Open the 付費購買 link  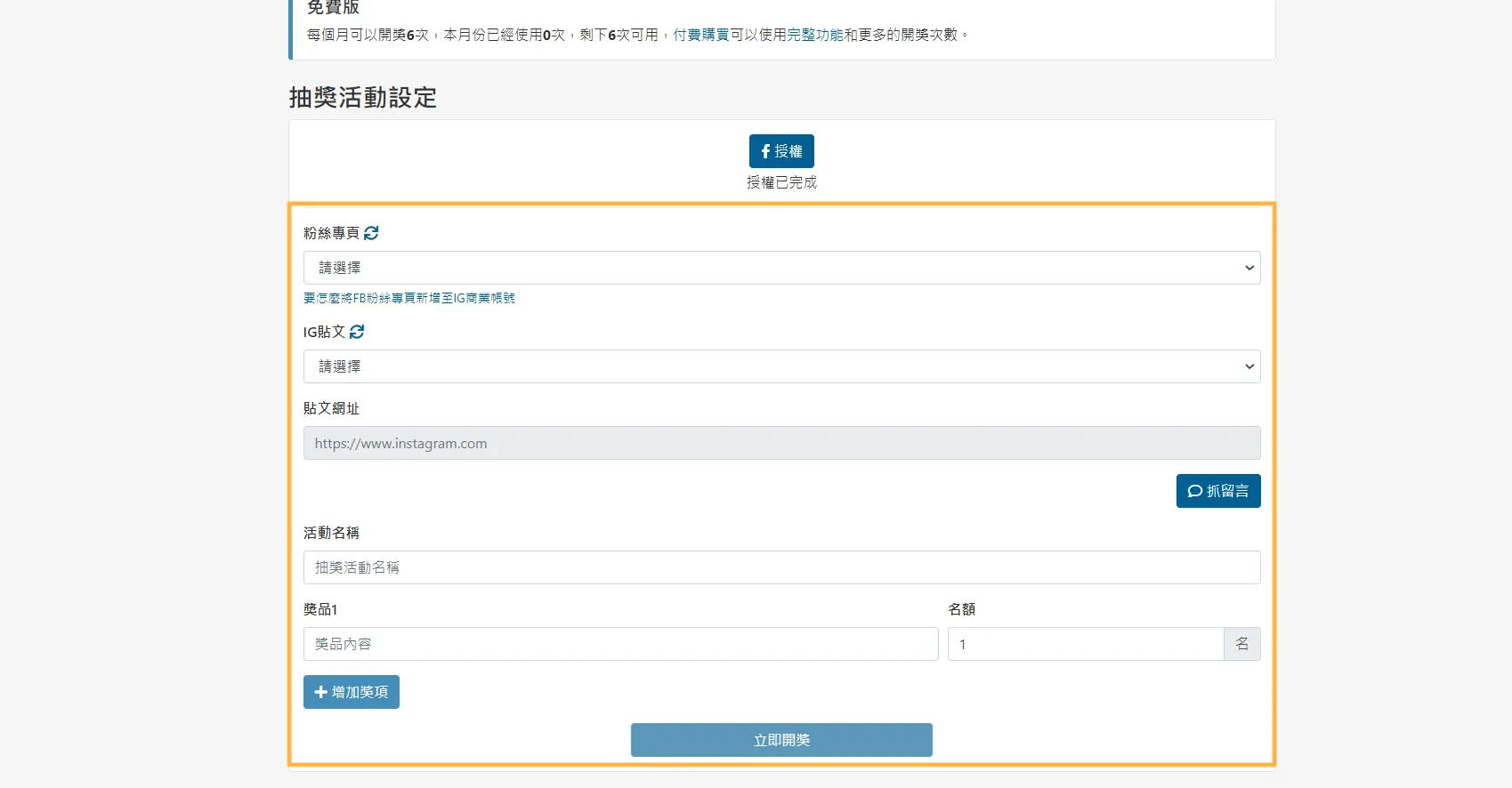[701, 35]
